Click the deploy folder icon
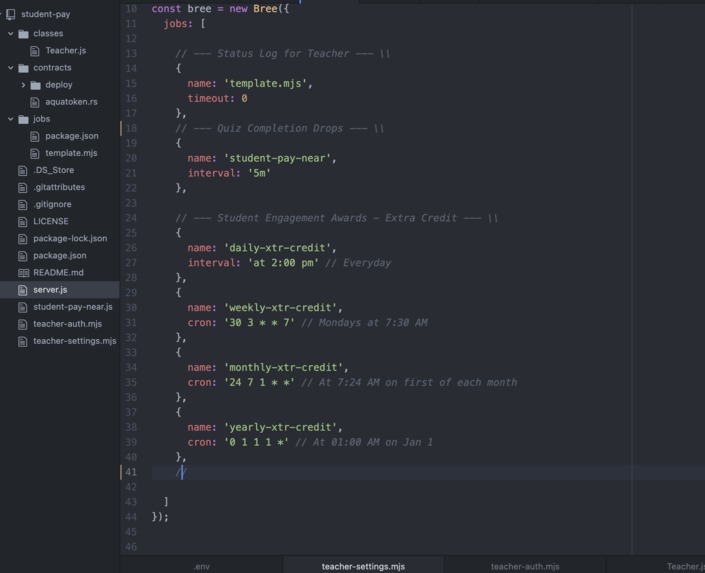 (x=36, y=85)
